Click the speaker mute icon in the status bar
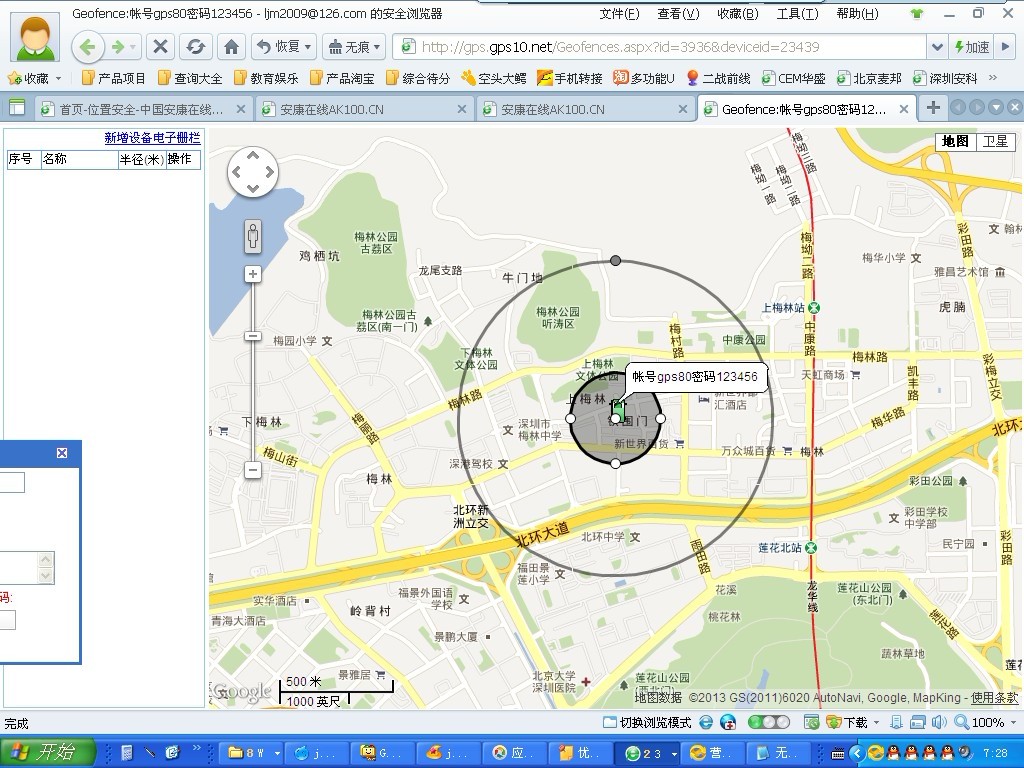Screen dimensions: 1024x768 939,722
